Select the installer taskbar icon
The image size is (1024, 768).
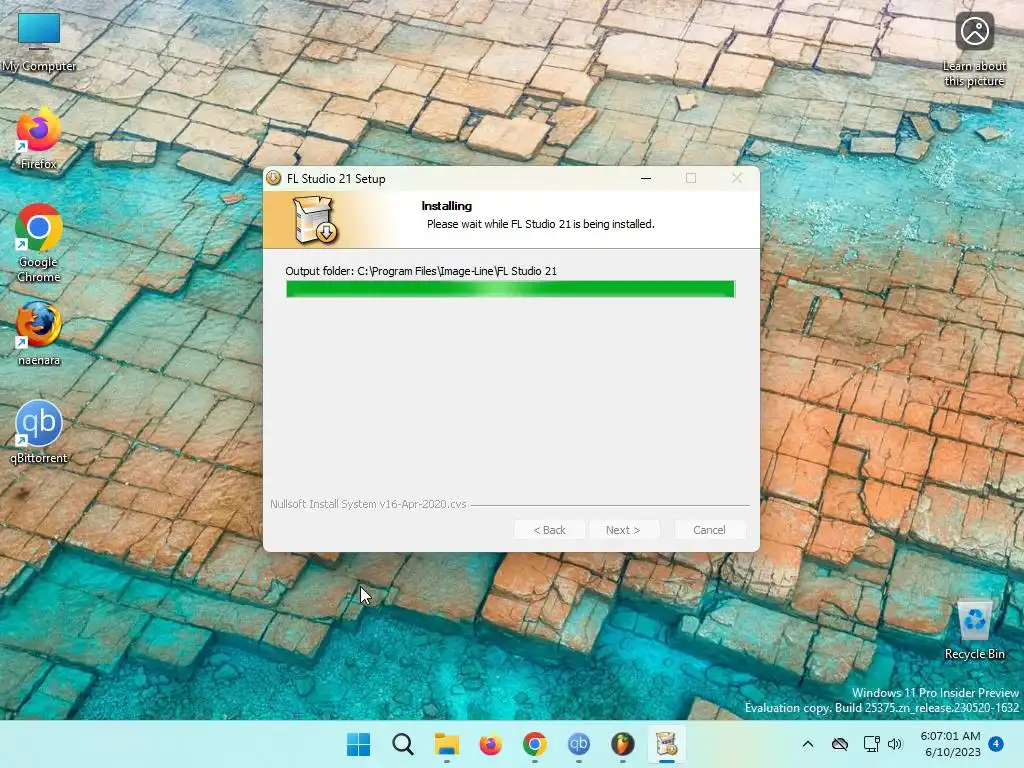click(x=666, y=744)
